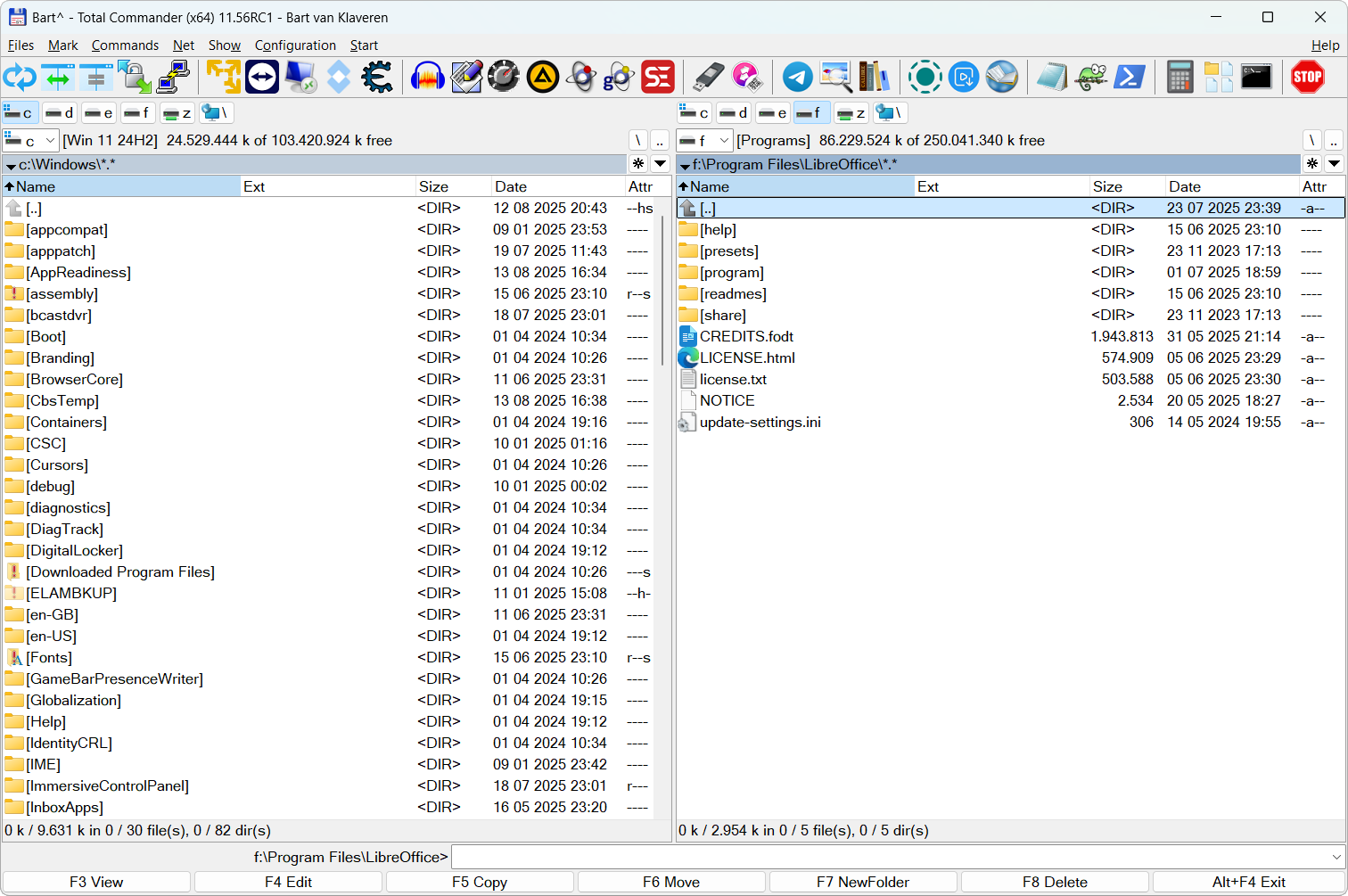Click the F8 Delete button
The height and width of the screenshot is (896, 1348).
(1055, 882)
